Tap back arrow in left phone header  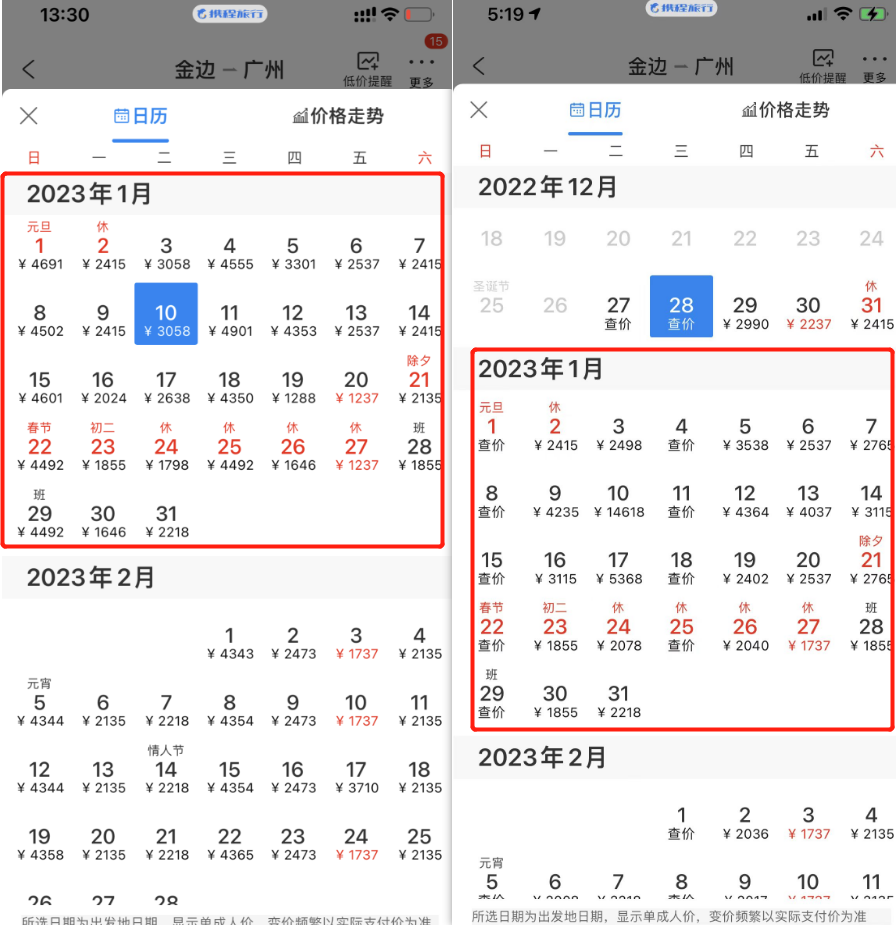[x=28, y=70]
